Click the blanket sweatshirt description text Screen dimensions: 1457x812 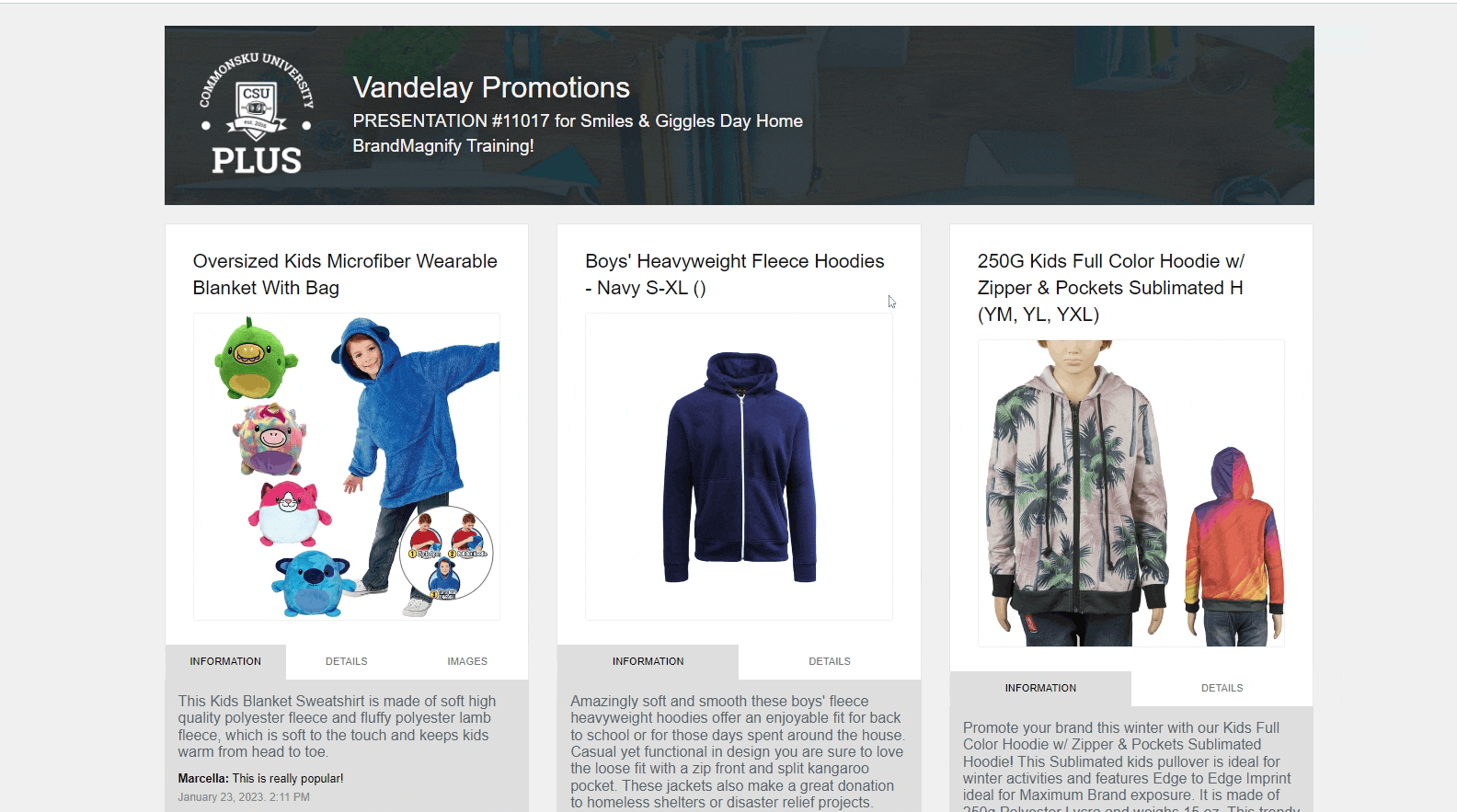coord(338,726)
